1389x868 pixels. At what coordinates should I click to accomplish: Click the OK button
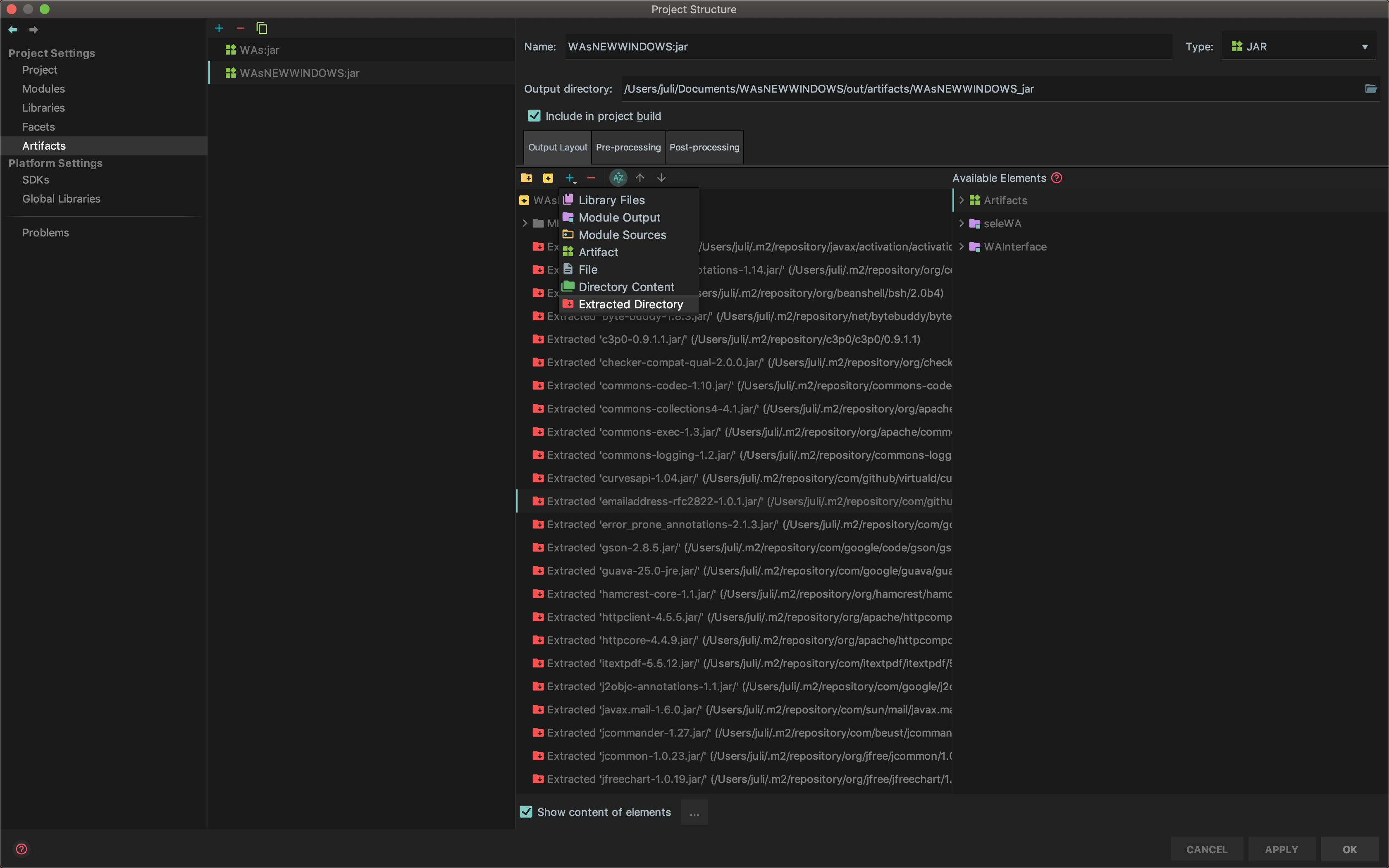click(1349, 849)
